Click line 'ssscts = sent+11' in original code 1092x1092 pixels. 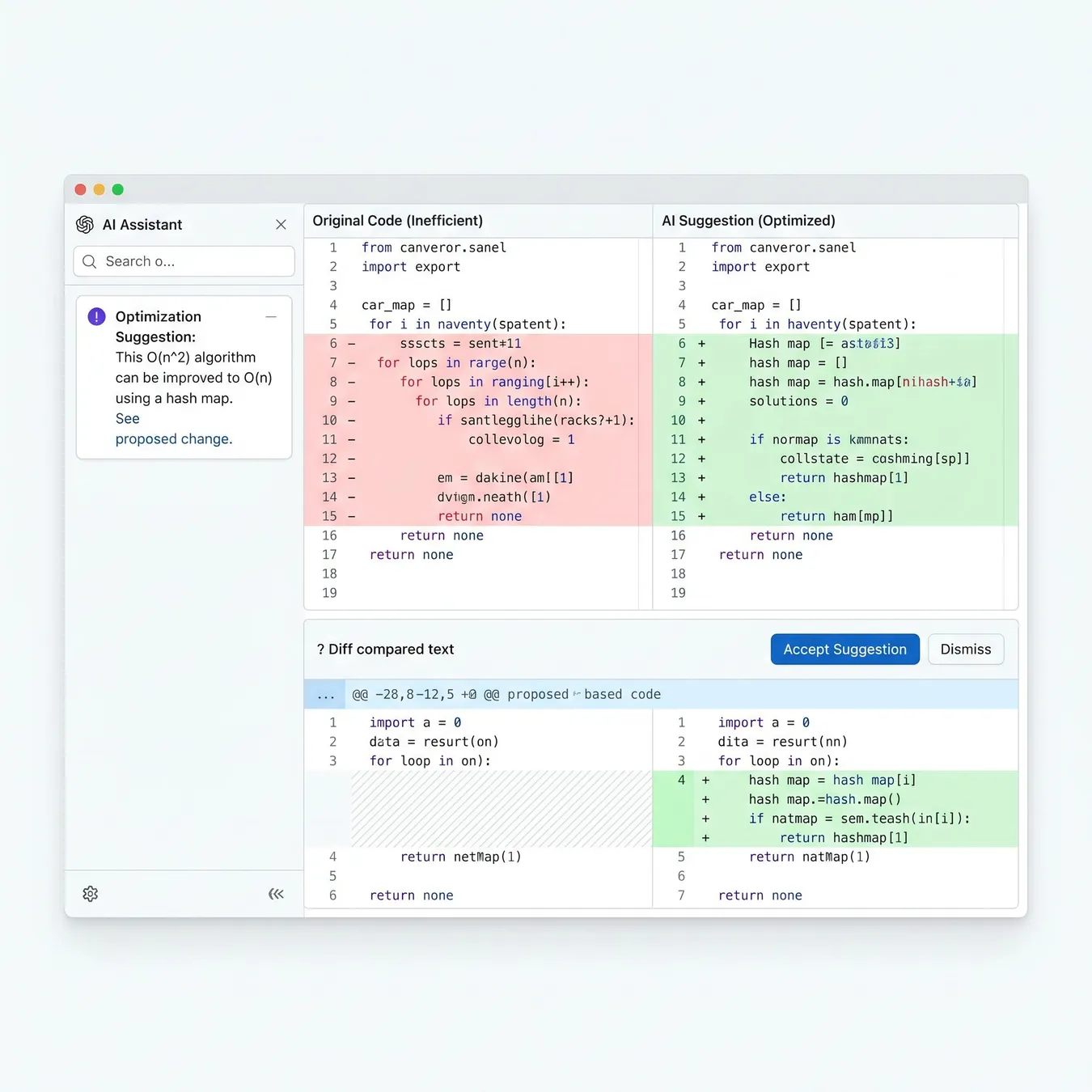coord(460,344)
